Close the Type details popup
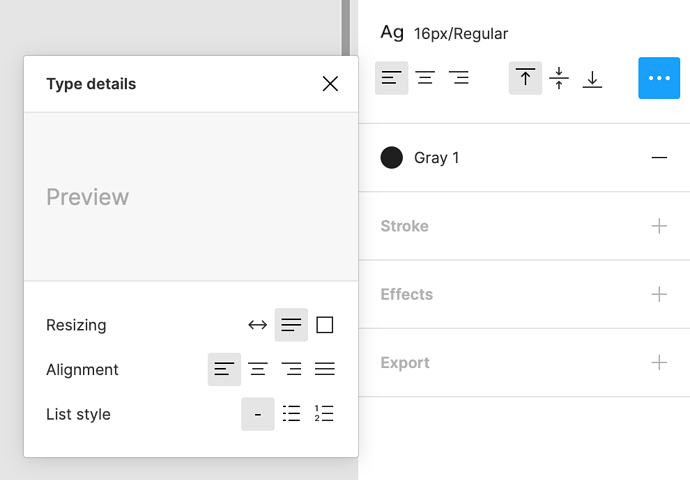This screenshot has width=690, height=480. 330,84
